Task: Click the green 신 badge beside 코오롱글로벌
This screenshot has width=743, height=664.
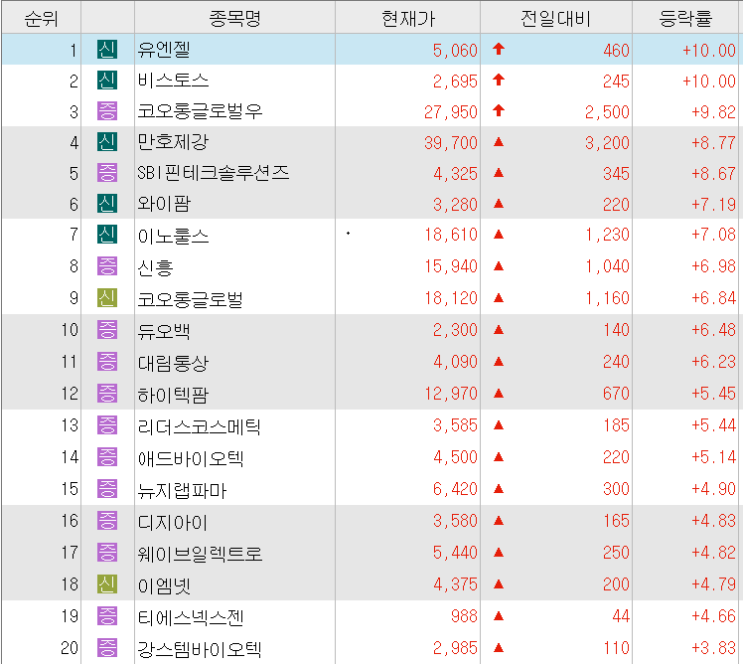Action: click(x=107, y=298)
